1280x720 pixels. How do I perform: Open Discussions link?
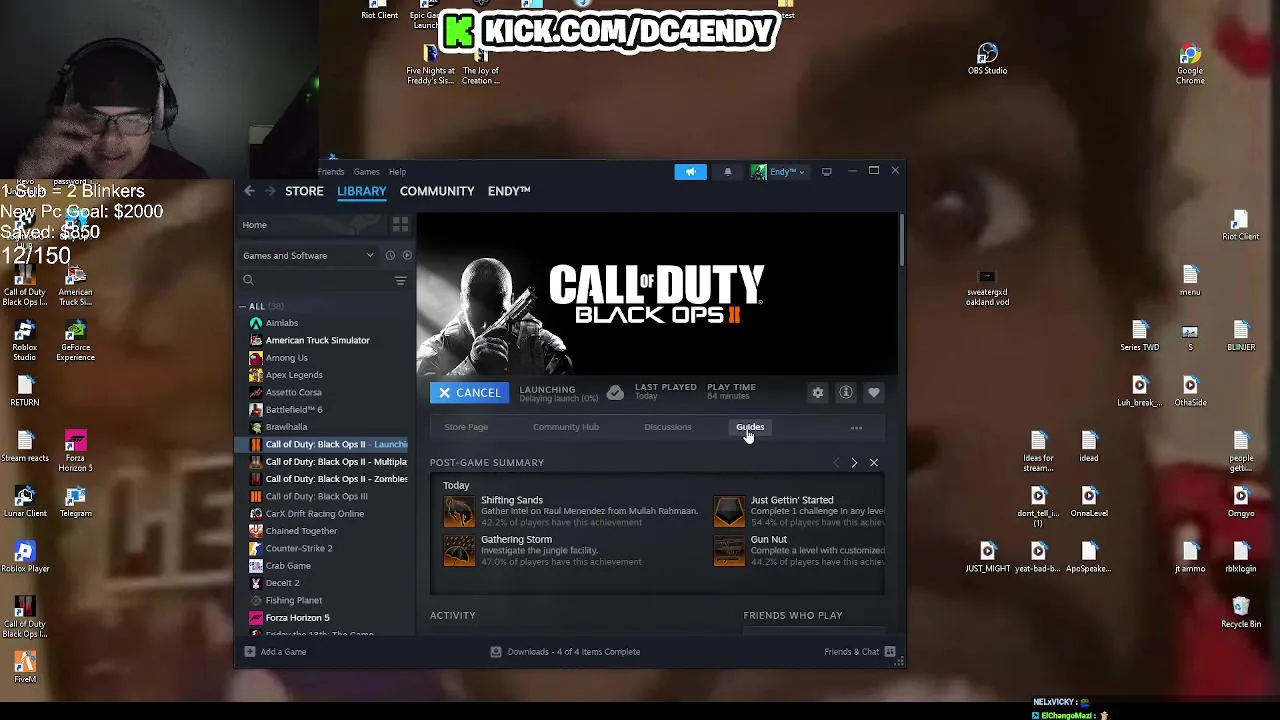point(667,427)
